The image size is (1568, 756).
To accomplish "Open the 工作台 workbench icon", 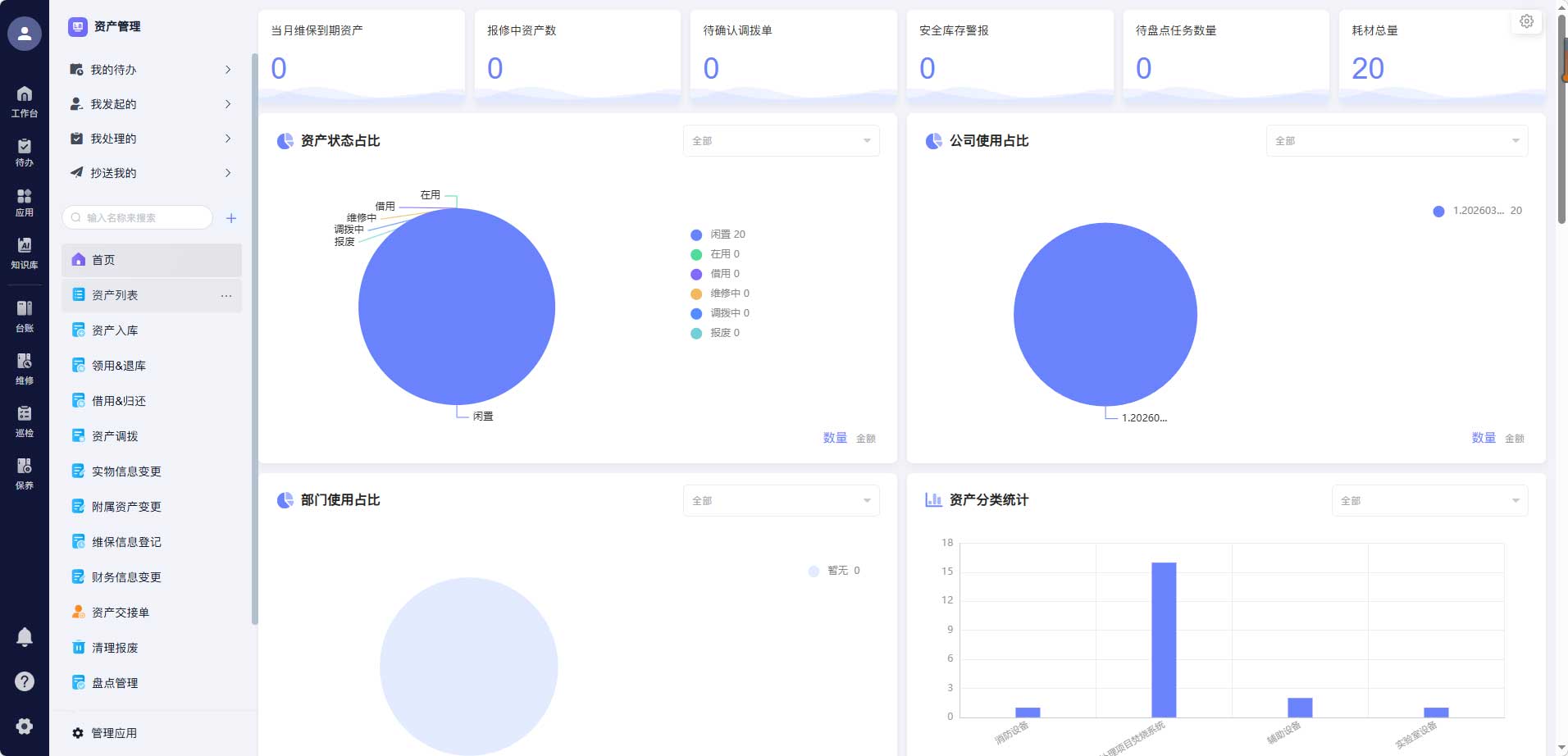I will pyautogui.click(x=25, y=101).
